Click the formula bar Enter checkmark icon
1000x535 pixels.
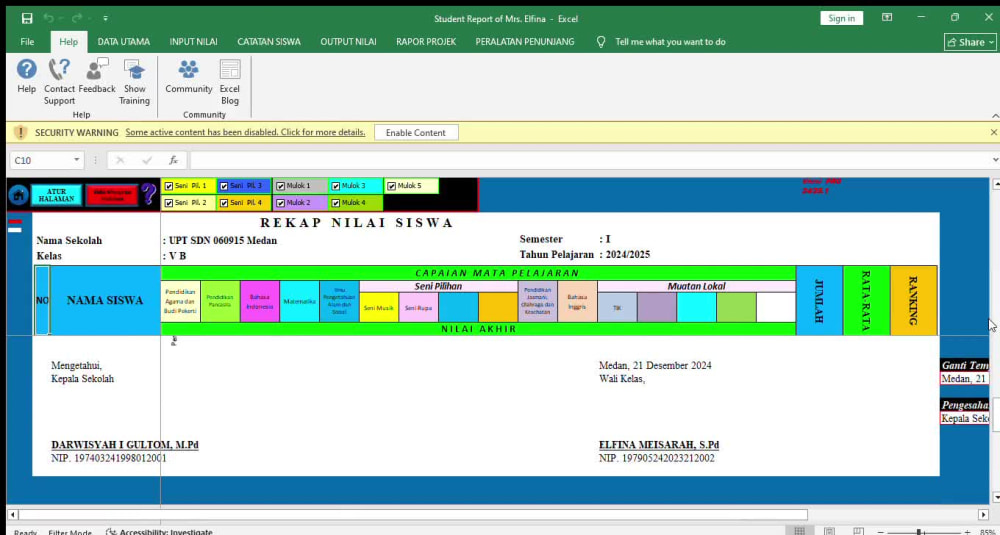pos(147,160)
